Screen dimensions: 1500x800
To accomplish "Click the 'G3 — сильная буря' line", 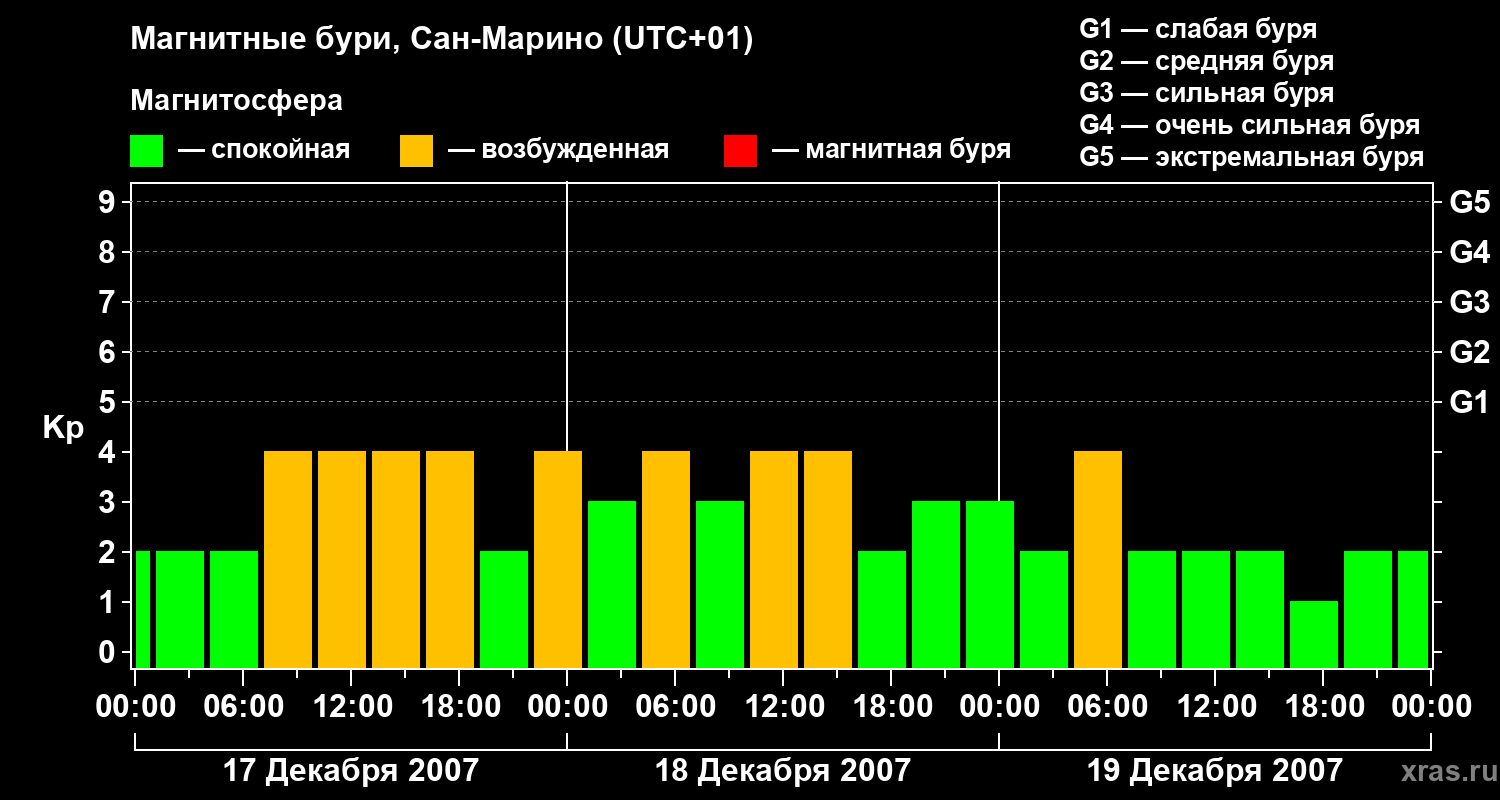I will click(1206, 93).
